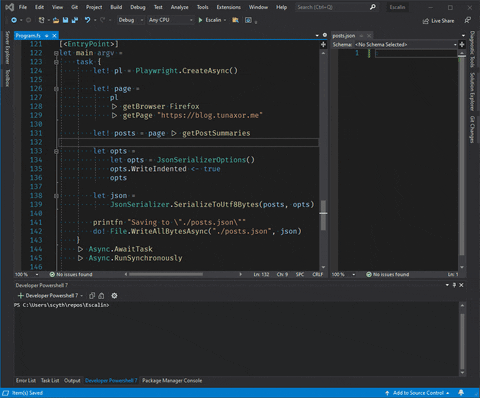Screen dimensions: 480x398
Task: Switch to the Error List tab
Action: tap(26, 381)
